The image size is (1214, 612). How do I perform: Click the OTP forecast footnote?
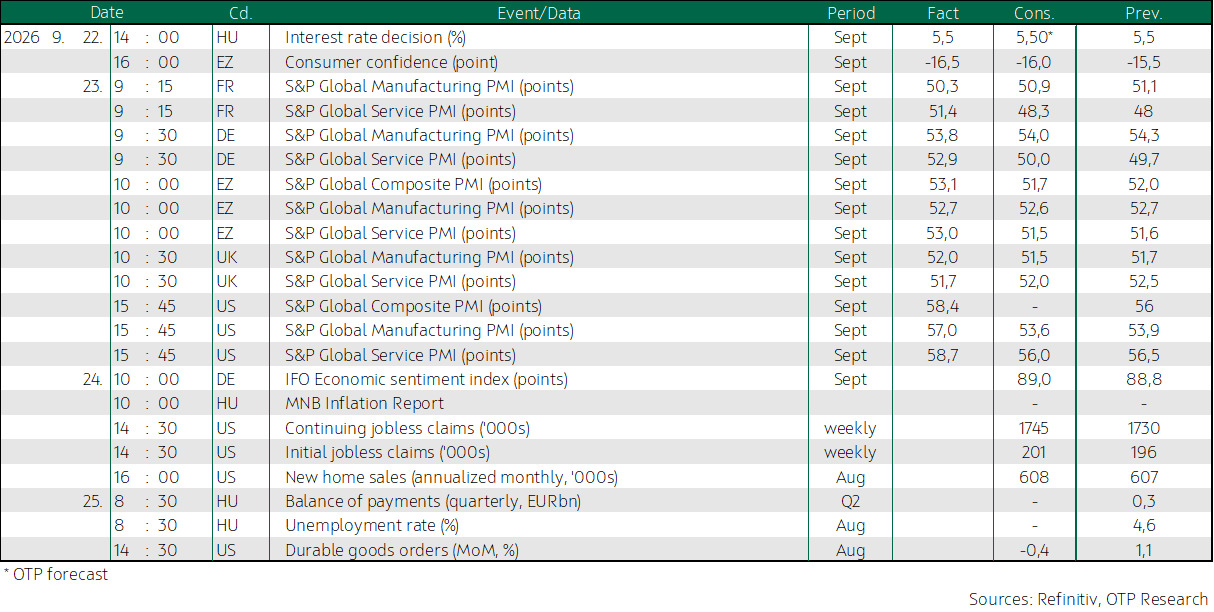(x=56, y=575)
